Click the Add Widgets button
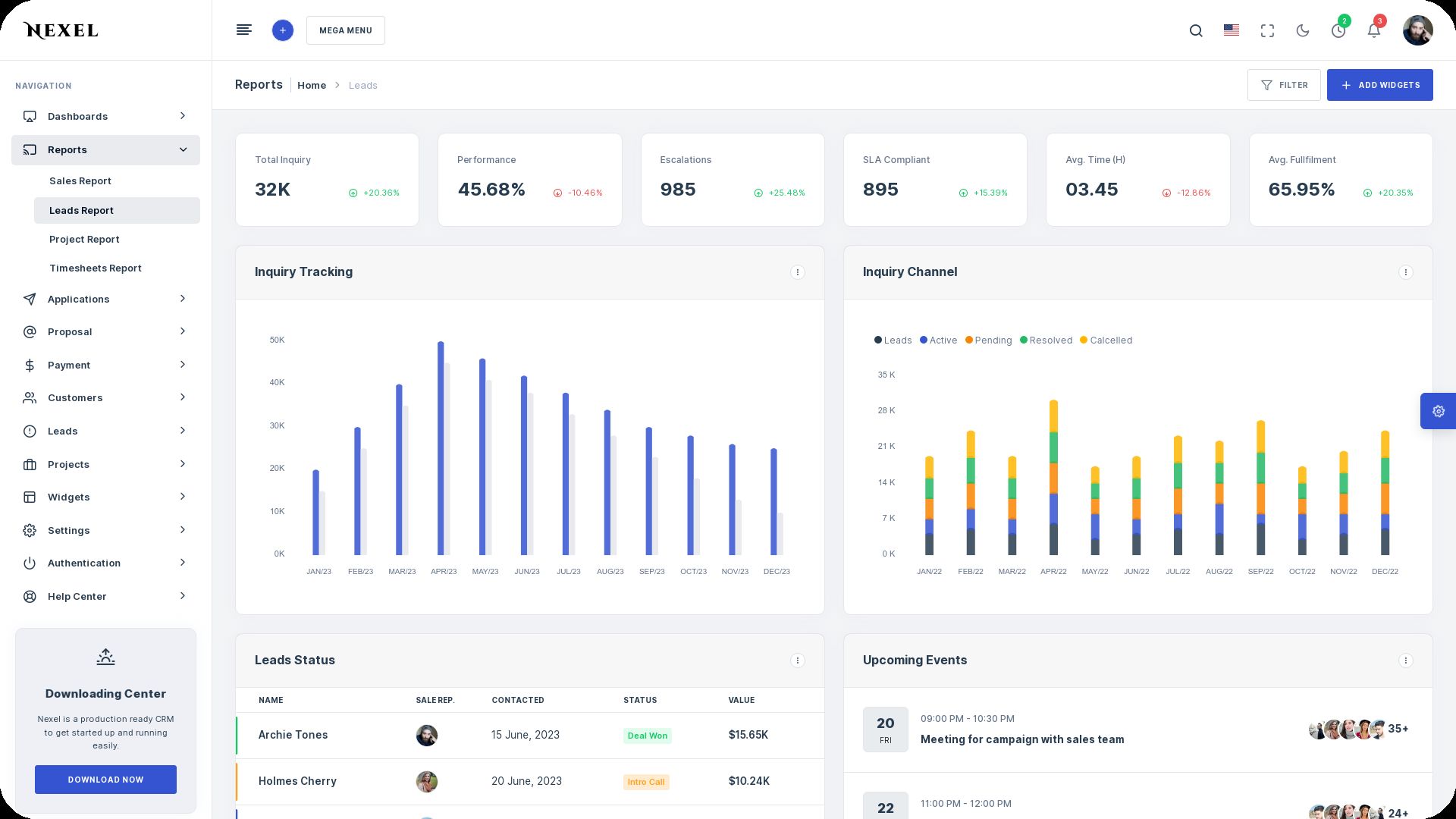 [x=1379, y=85]
